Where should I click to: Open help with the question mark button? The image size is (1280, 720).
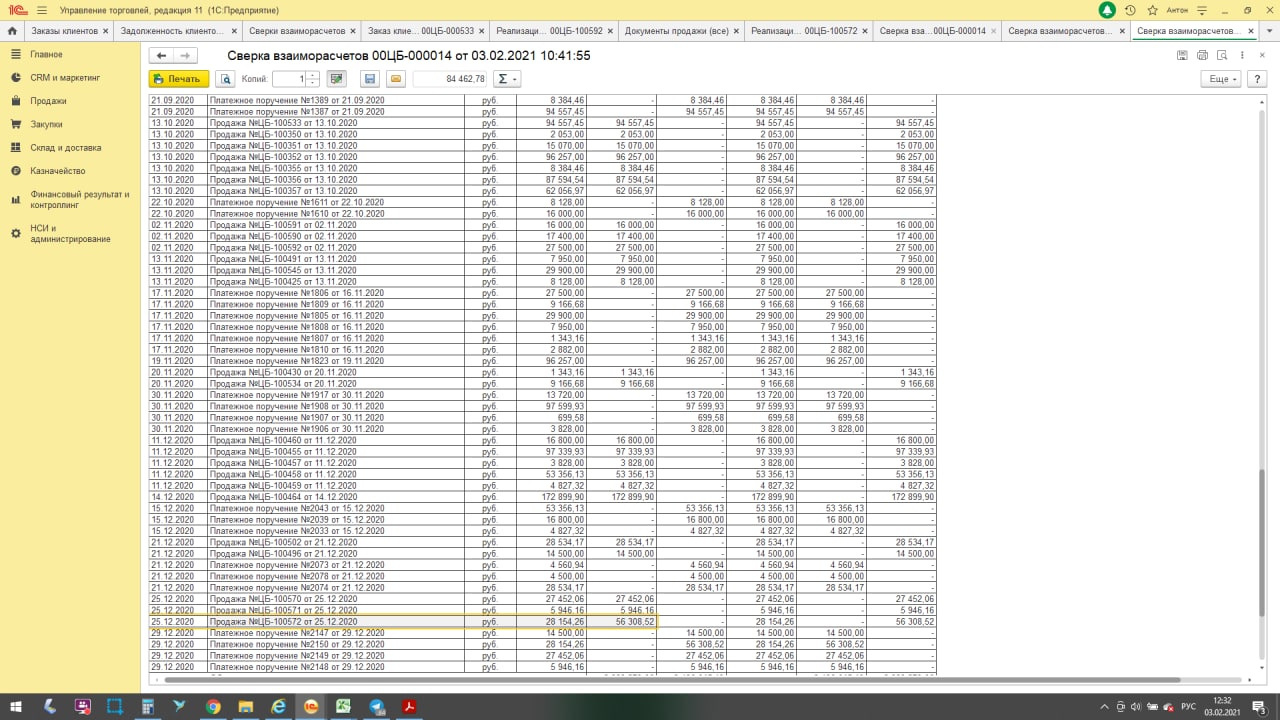(1258, 78)
